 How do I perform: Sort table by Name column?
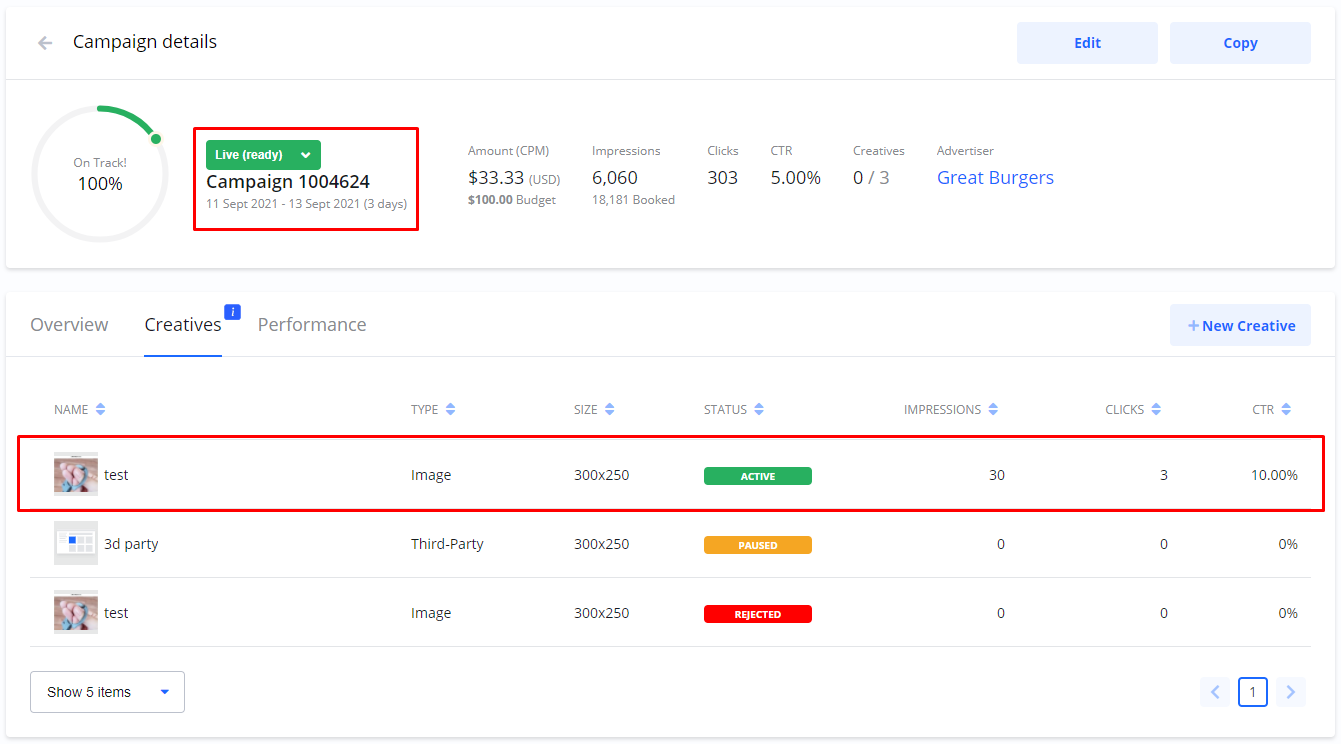coord(100,410)
